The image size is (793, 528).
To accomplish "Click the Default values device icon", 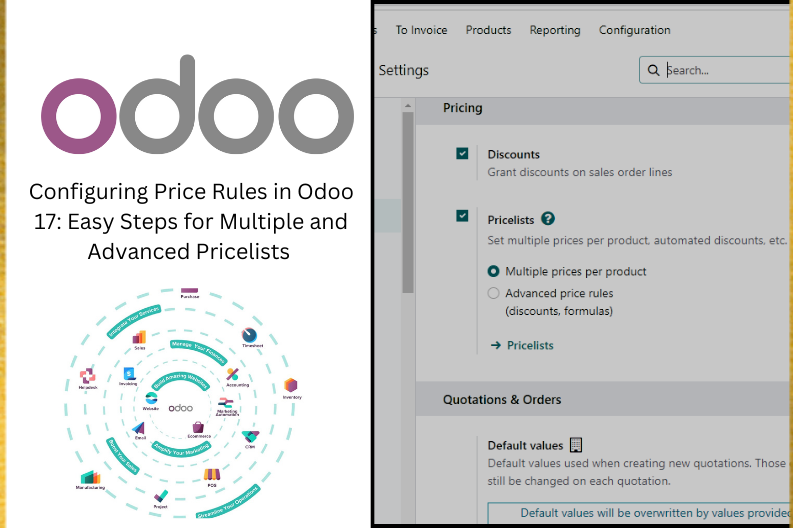I will point(576,445).
